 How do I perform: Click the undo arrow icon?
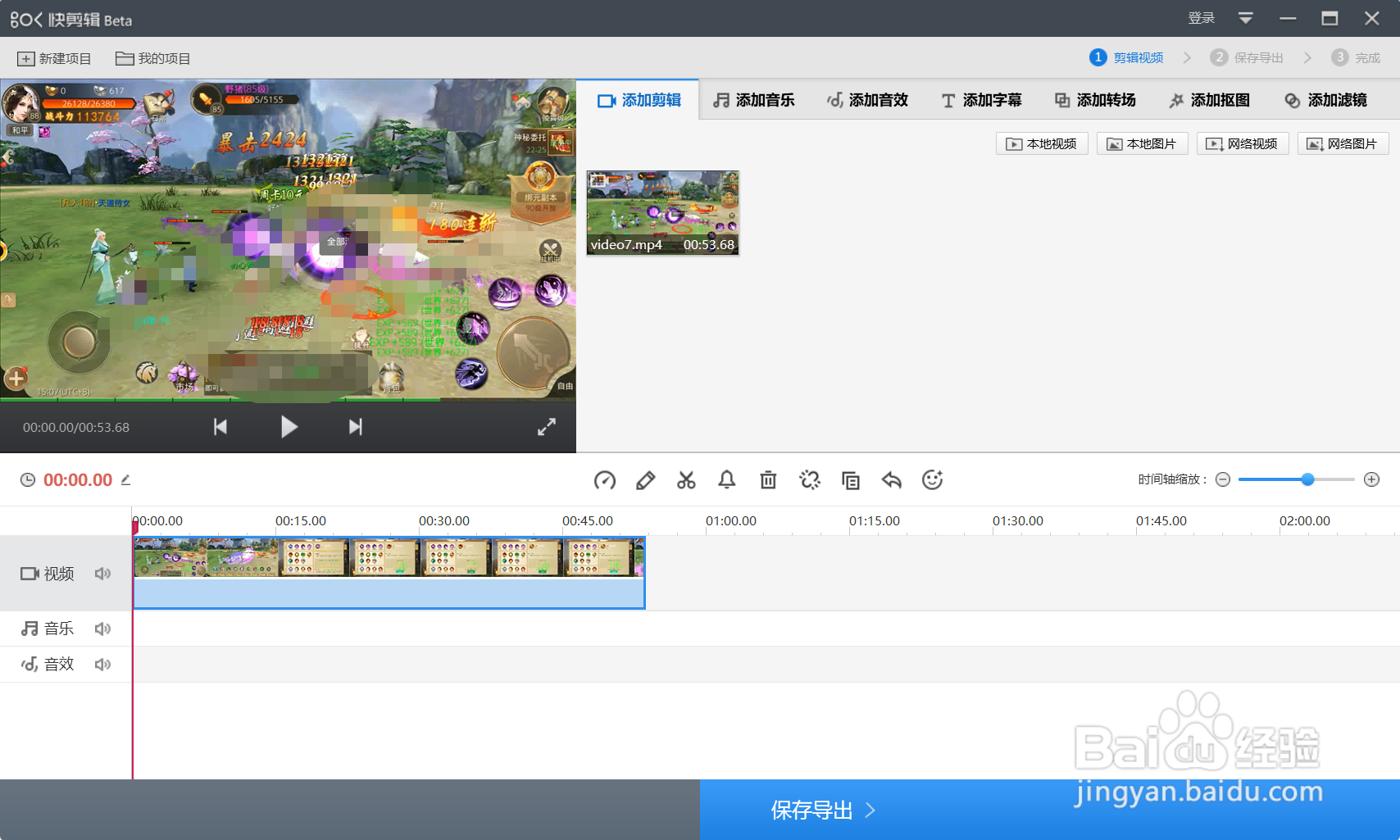click(x=892, y=480)
